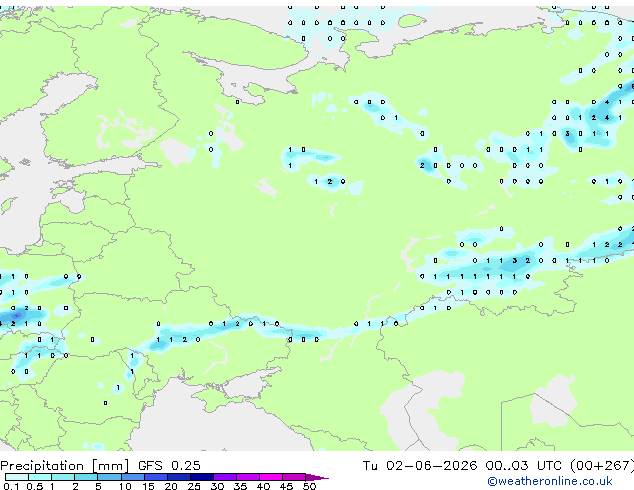This screenshot has width=634, height=490.
Task: Click the '10' legend scale label
Action: click(x=125, y=486)
